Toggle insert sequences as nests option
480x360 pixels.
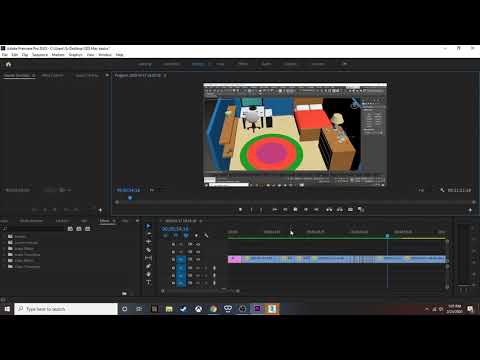[166, 236]
